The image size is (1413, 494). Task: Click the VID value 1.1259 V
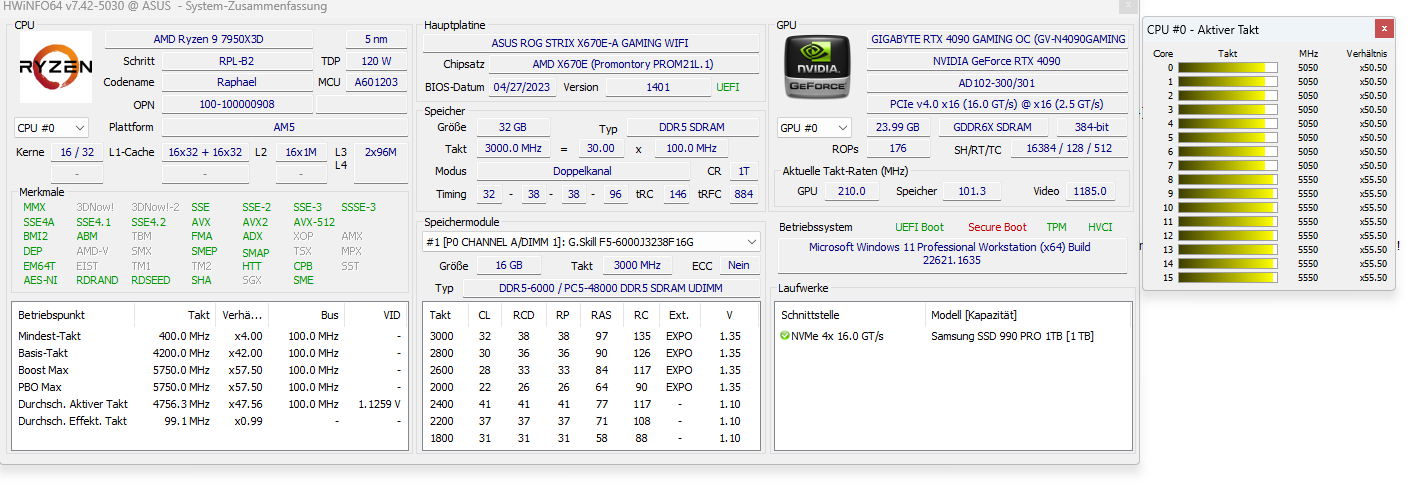point(379,404)
